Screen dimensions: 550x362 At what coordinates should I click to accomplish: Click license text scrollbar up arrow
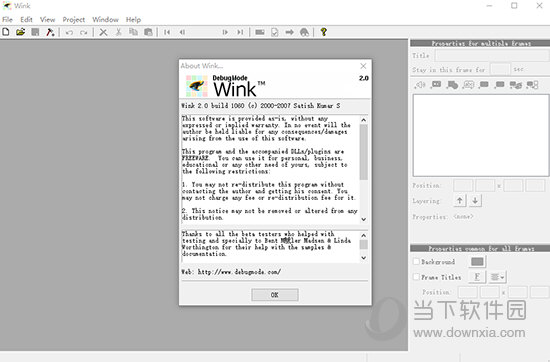[364, 120]
